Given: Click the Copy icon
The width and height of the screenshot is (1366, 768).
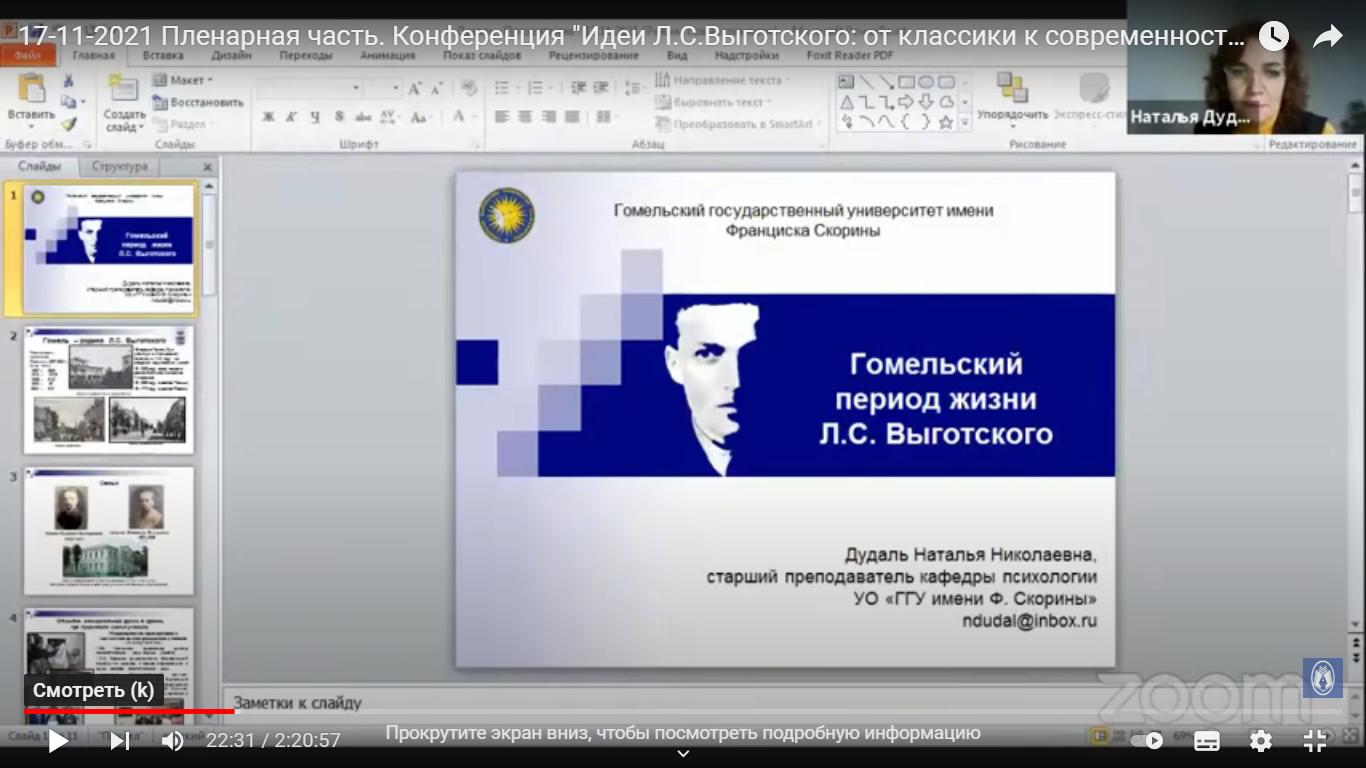Looking at the screenshot, I should click(68, 102).
